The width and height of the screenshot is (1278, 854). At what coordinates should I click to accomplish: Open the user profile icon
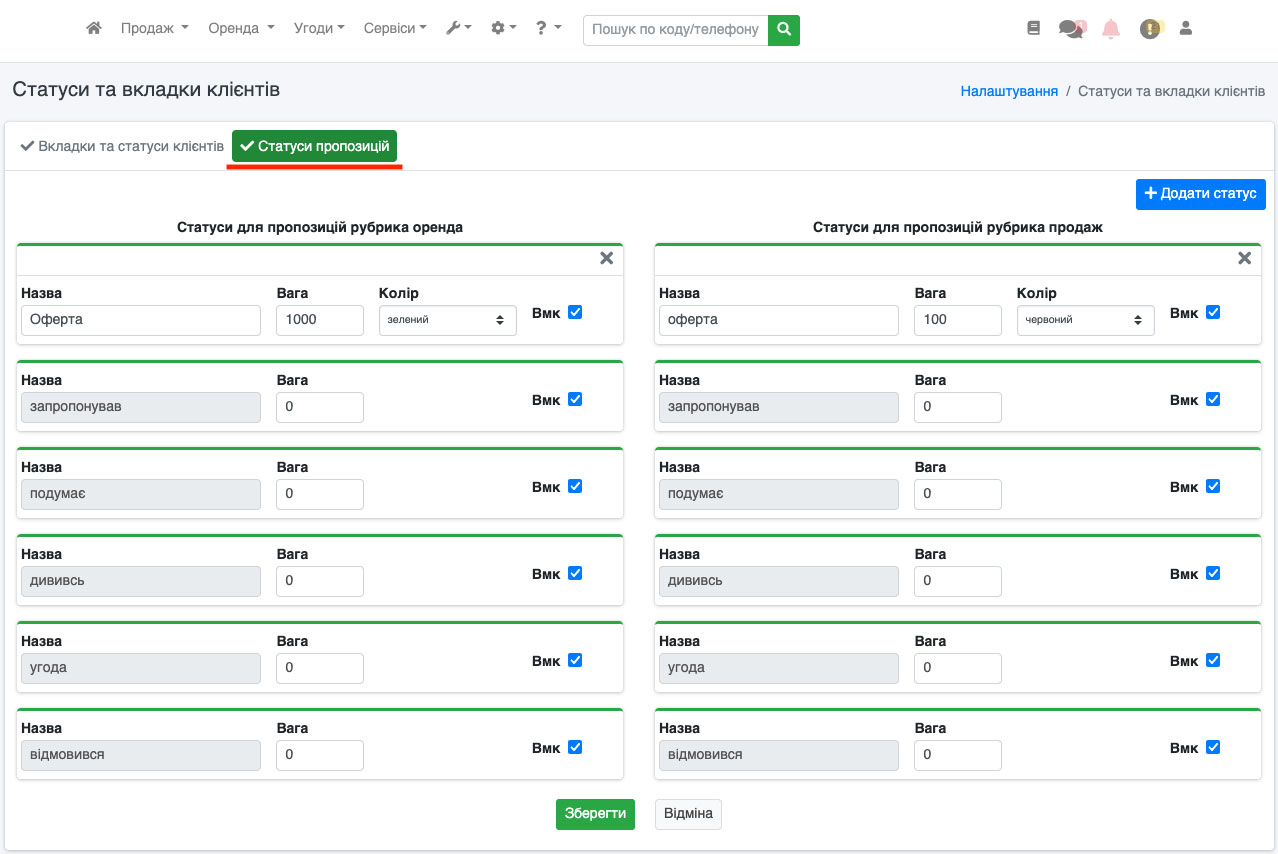click(1186, 29)
